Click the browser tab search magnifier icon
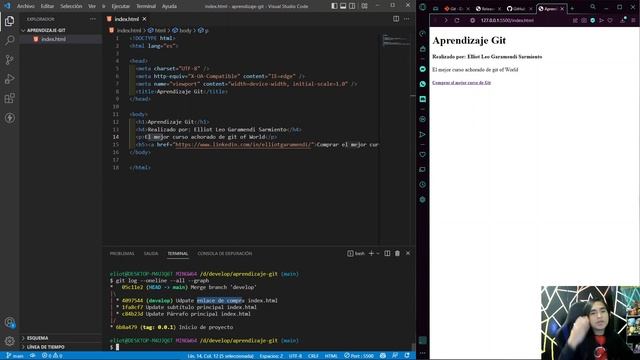640x360 pixels. [593, 7]
